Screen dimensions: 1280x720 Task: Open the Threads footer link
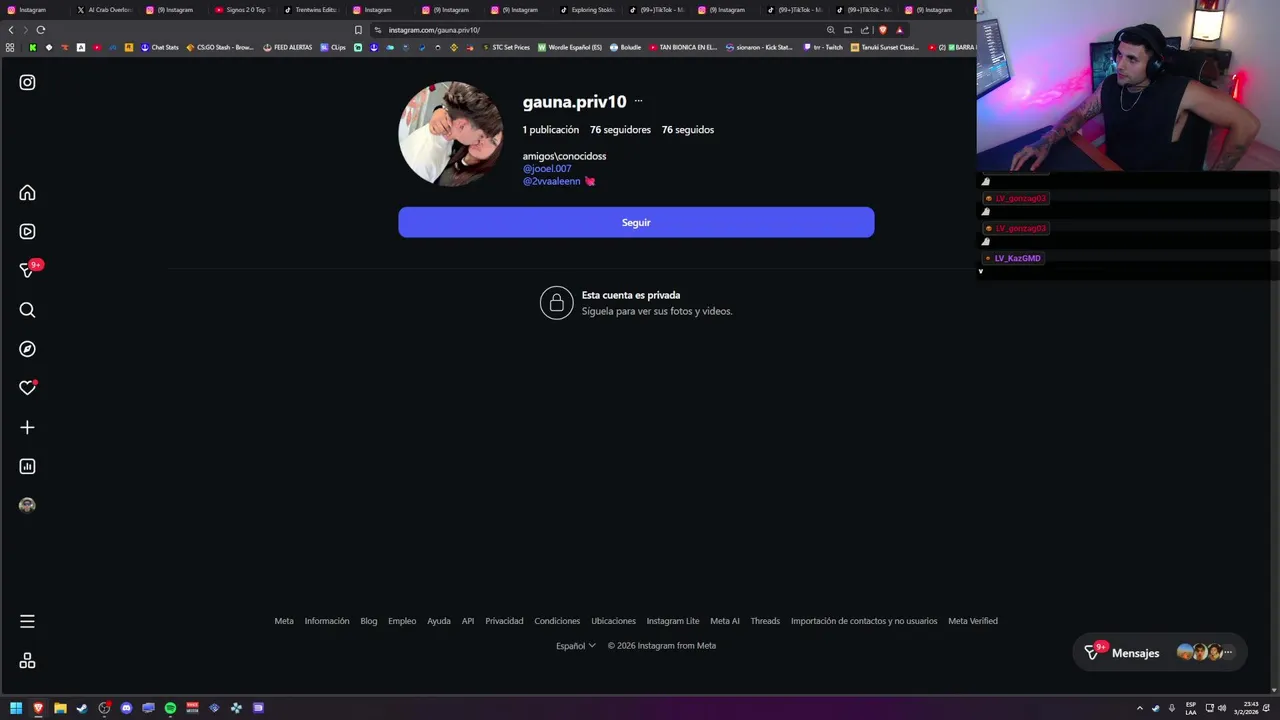coord(765,621)
